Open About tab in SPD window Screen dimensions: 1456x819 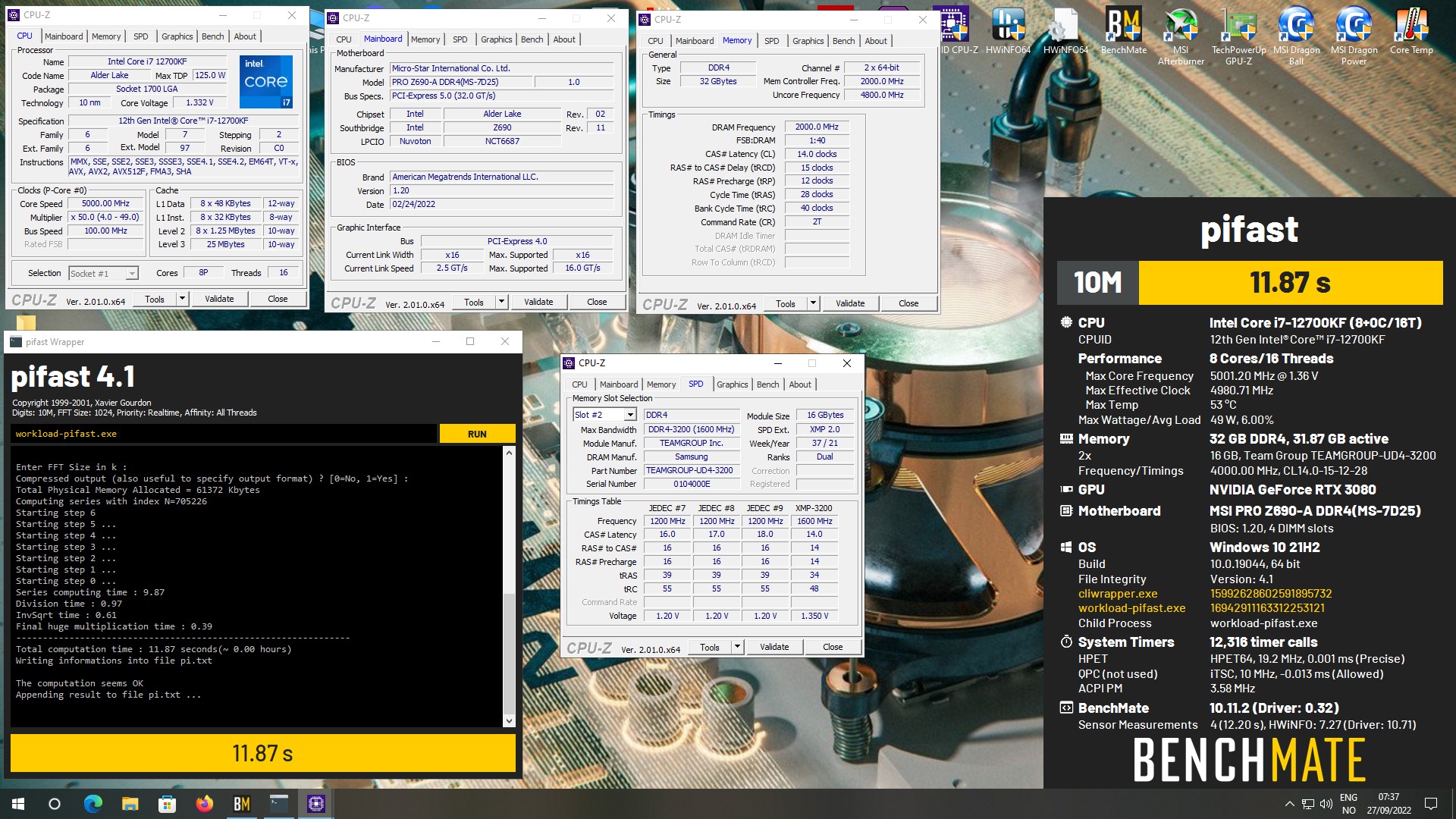[x=800, y=384]
